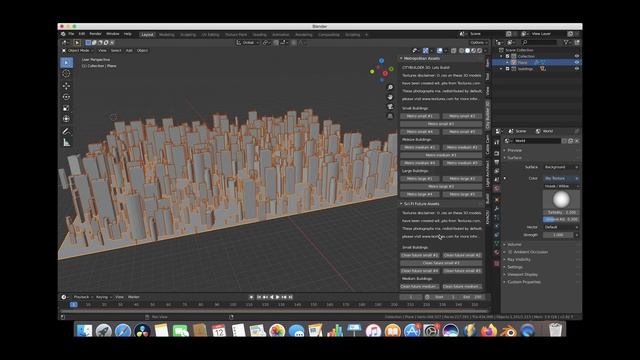Click Metro small #3 button

(441, 124)
